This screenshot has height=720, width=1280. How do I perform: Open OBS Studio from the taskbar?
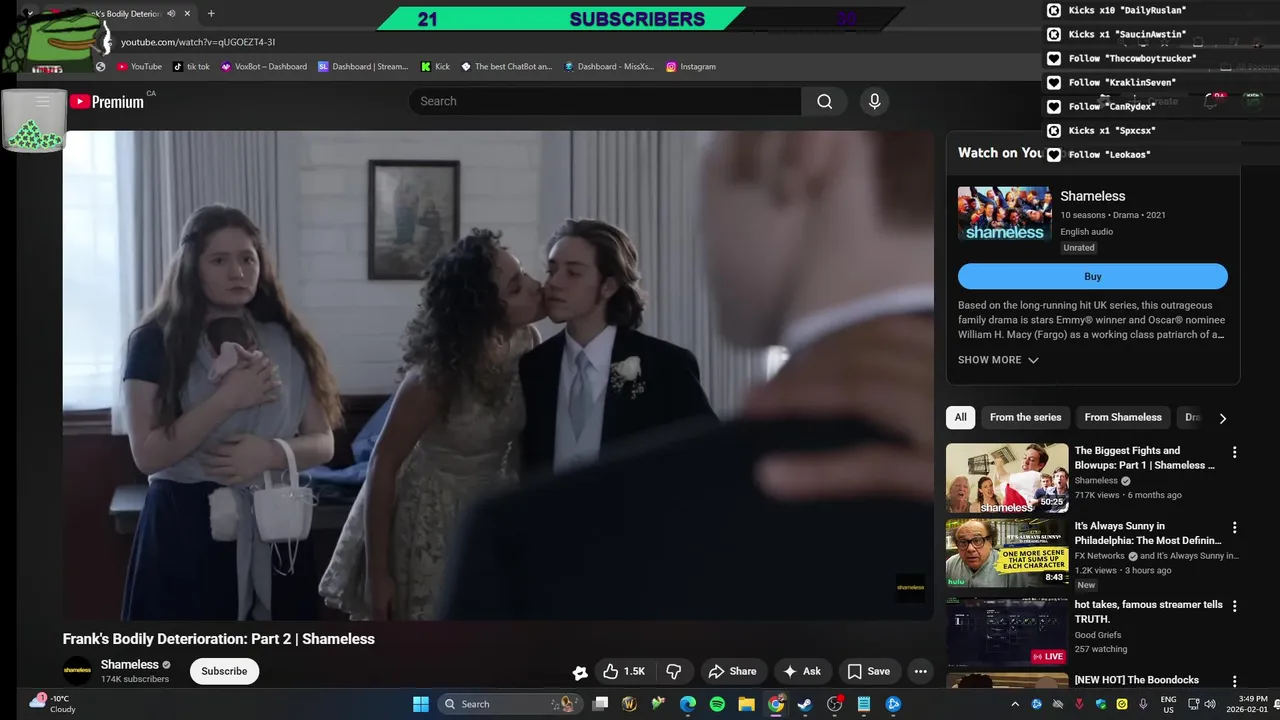835,704
